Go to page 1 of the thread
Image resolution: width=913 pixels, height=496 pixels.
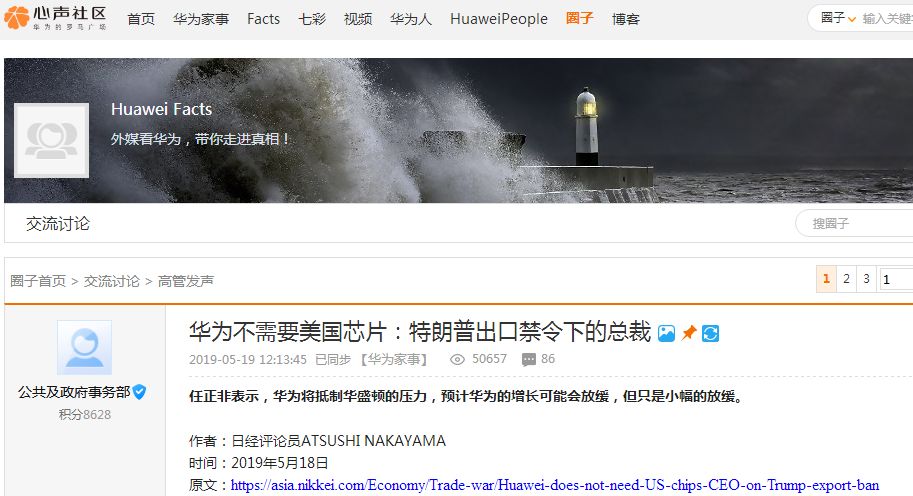coord(826,279)
